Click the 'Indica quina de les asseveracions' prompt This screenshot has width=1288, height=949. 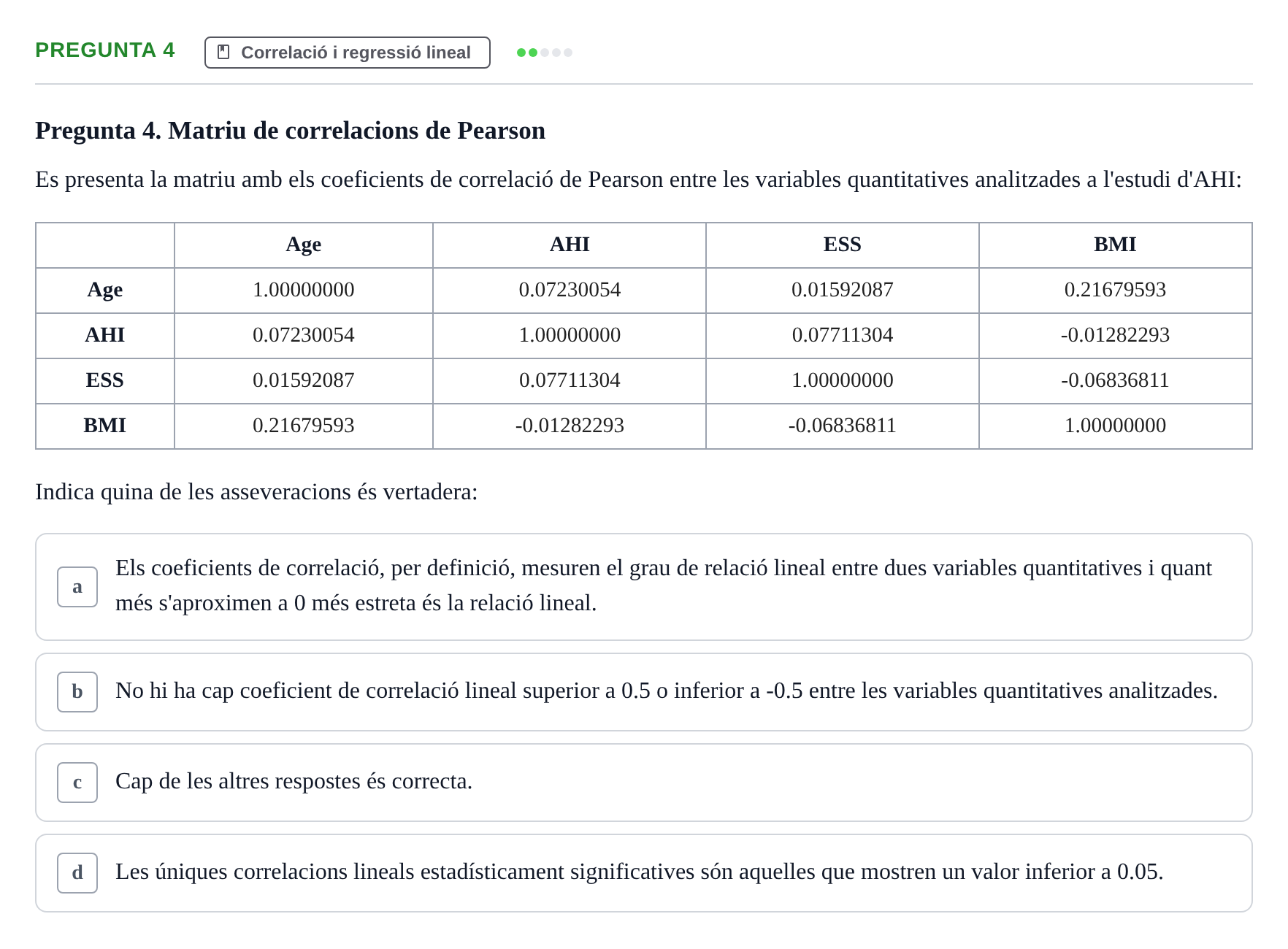coord(256,492)
